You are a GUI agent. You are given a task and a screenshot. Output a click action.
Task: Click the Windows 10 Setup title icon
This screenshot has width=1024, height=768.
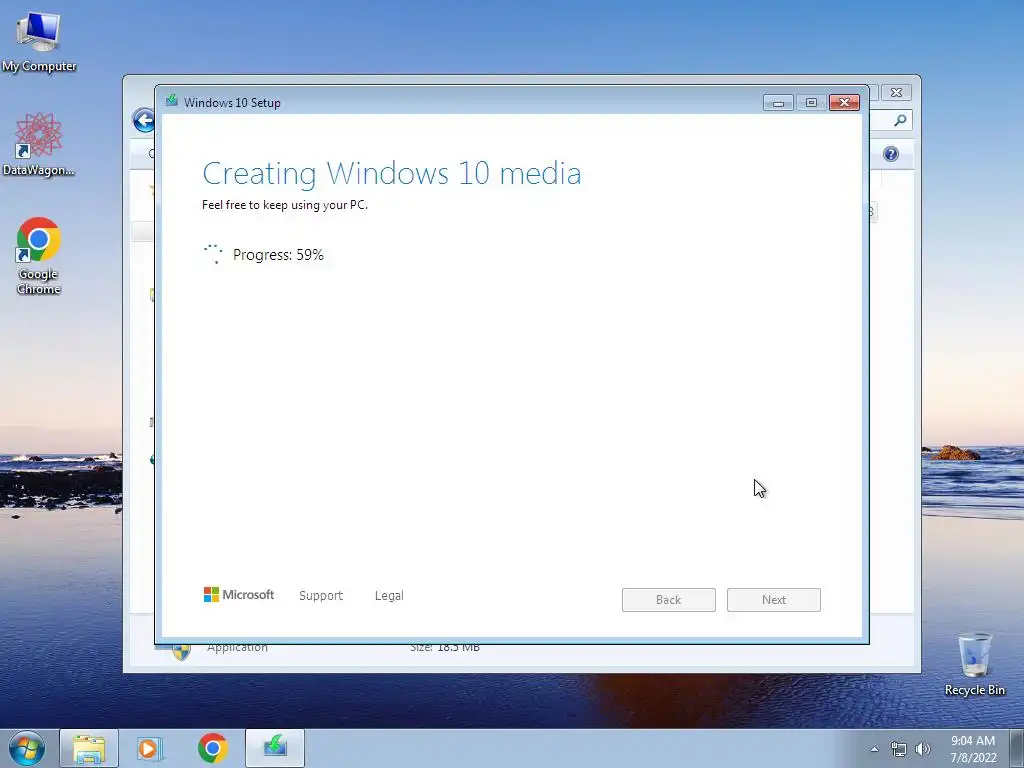pos(172,101)
